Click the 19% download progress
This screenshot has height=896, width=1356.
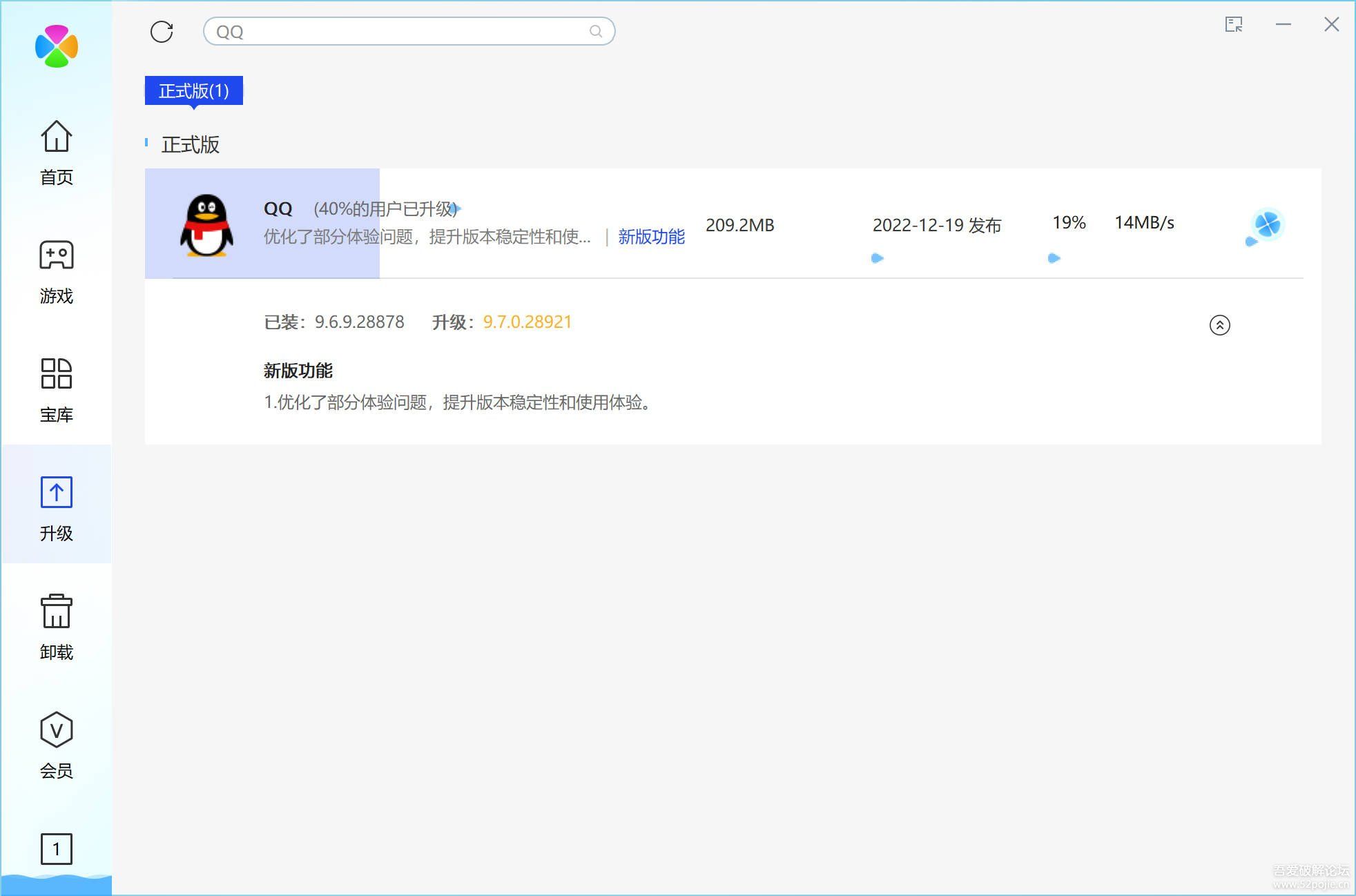[1069, 222]
